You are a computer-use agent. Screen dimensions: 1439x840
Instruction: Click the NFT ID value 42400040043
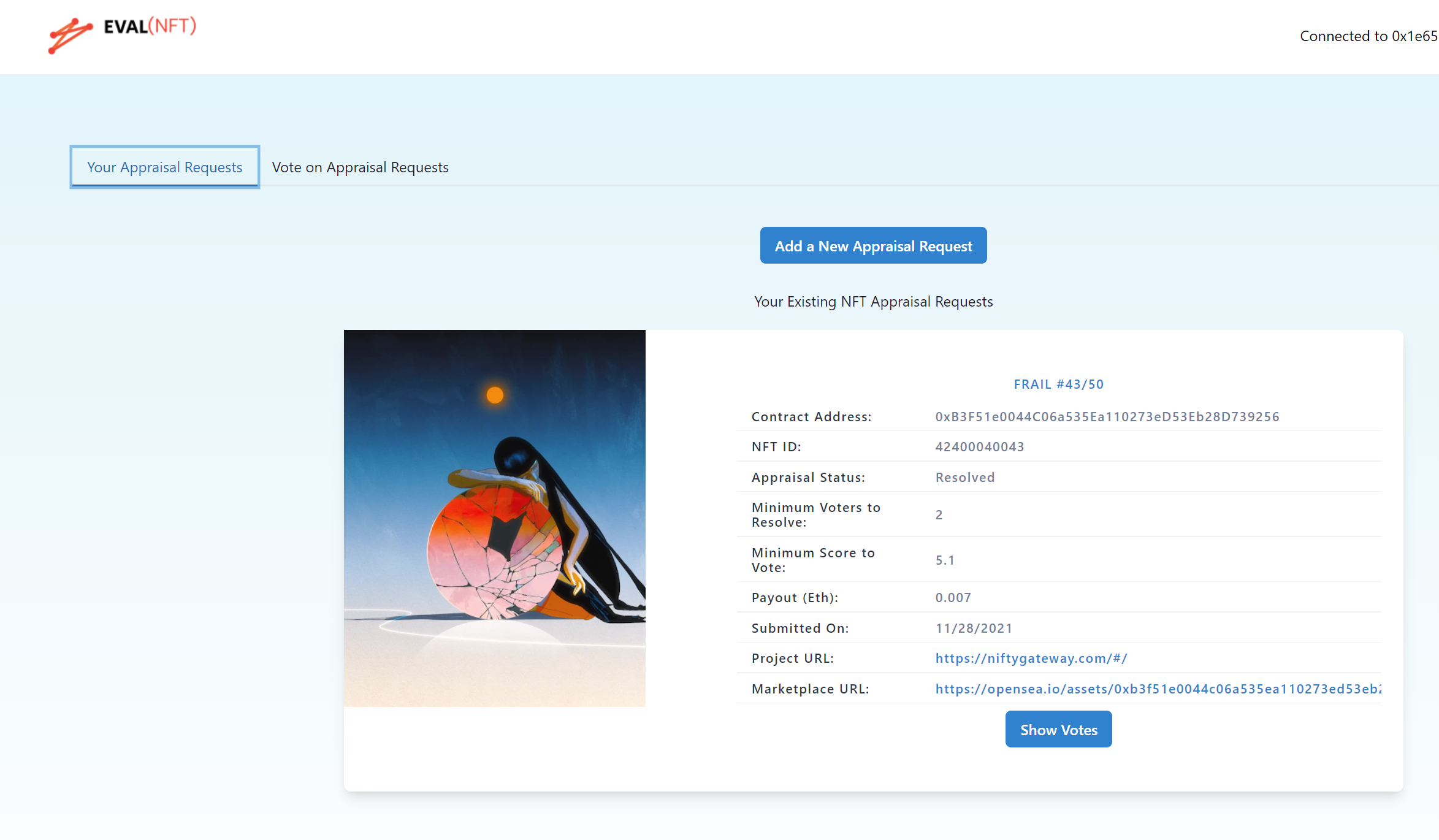(979, 447)
